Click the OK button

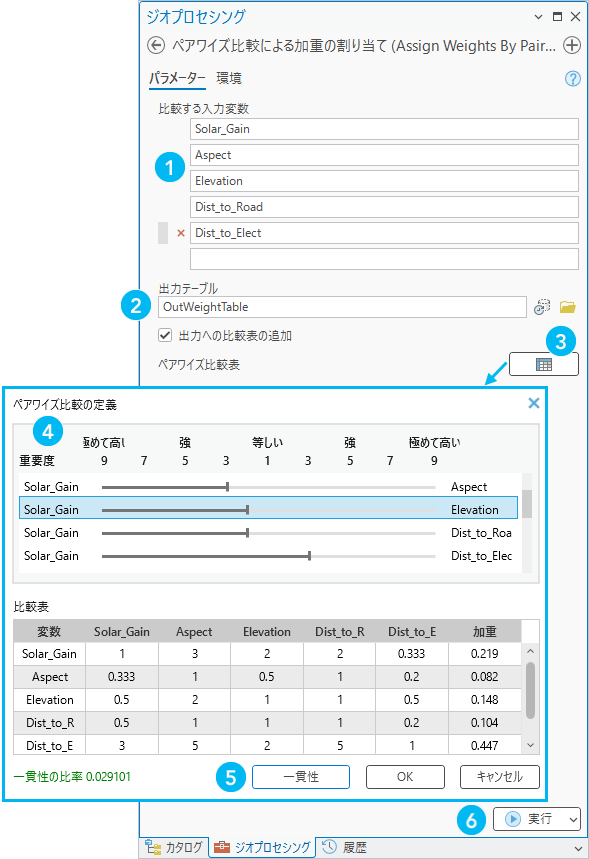point(405,777)
